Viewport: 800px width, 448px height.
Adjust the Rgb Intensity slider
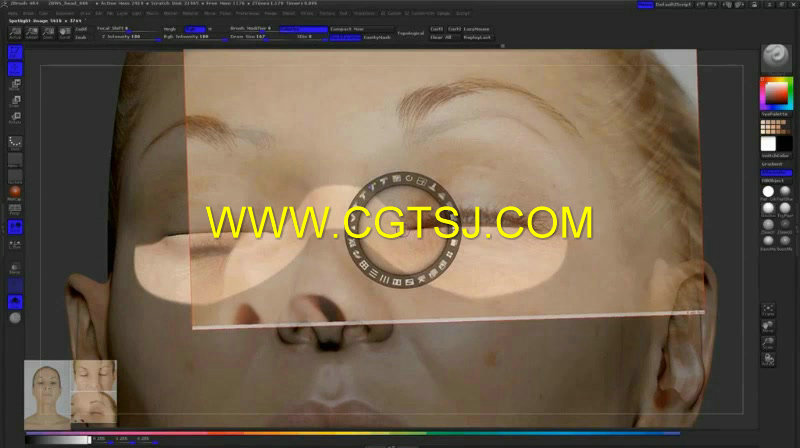pyautogui.click(x=195, y=37)
